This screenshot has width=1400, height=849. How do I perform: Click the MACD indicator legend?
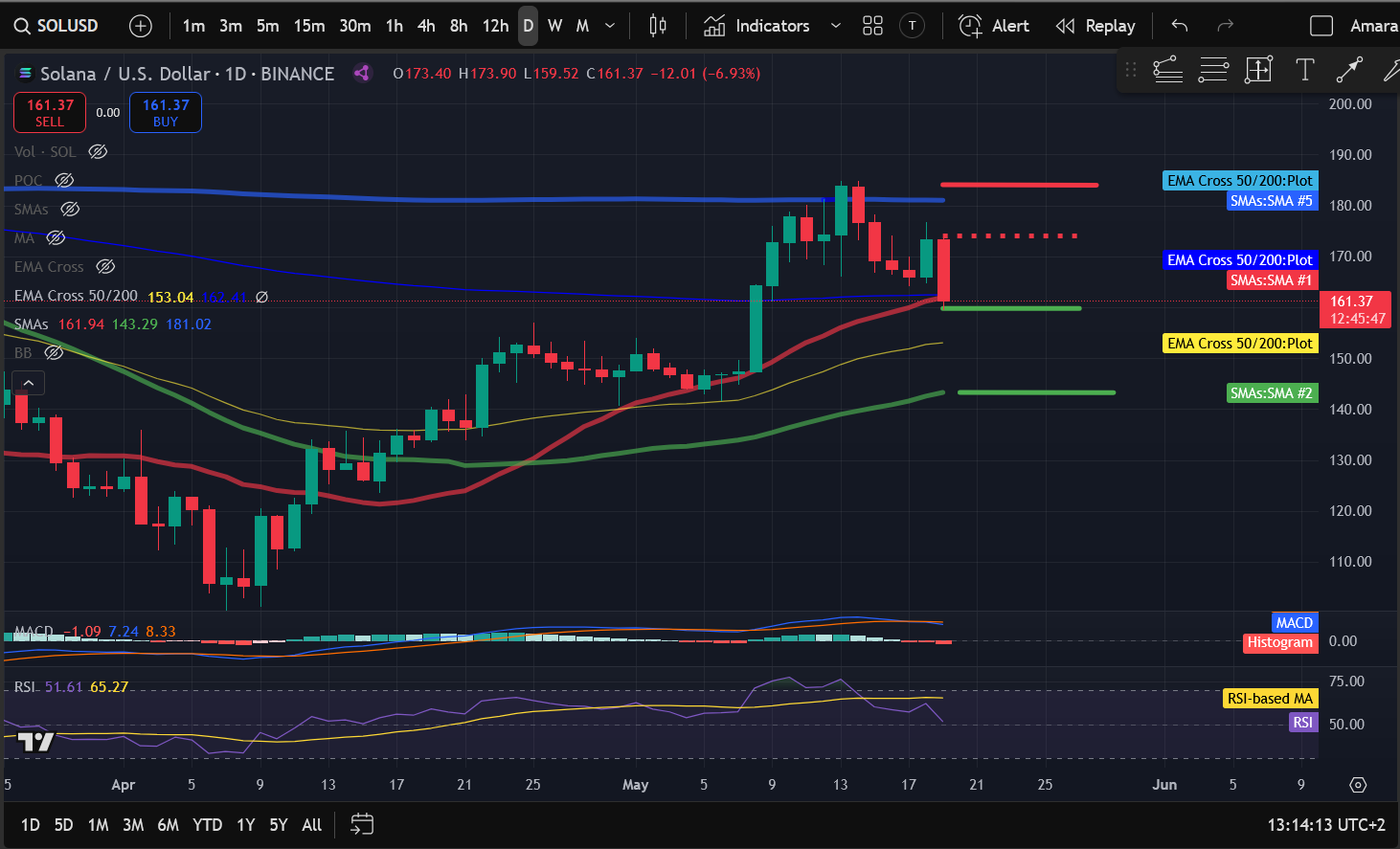pyautogui.click(x=34, y=632)
